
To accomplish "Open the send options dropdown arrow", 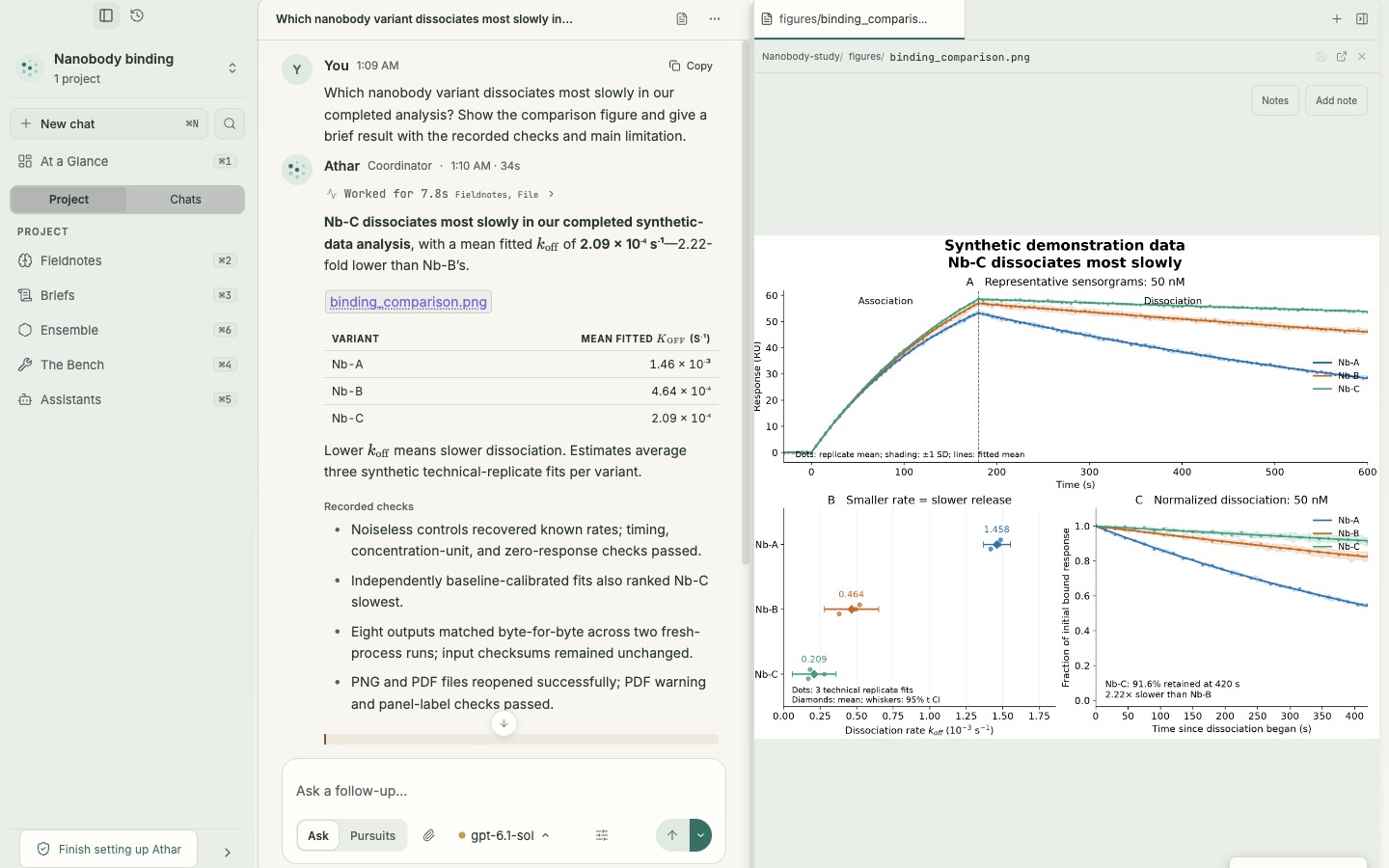I will 700,835.
